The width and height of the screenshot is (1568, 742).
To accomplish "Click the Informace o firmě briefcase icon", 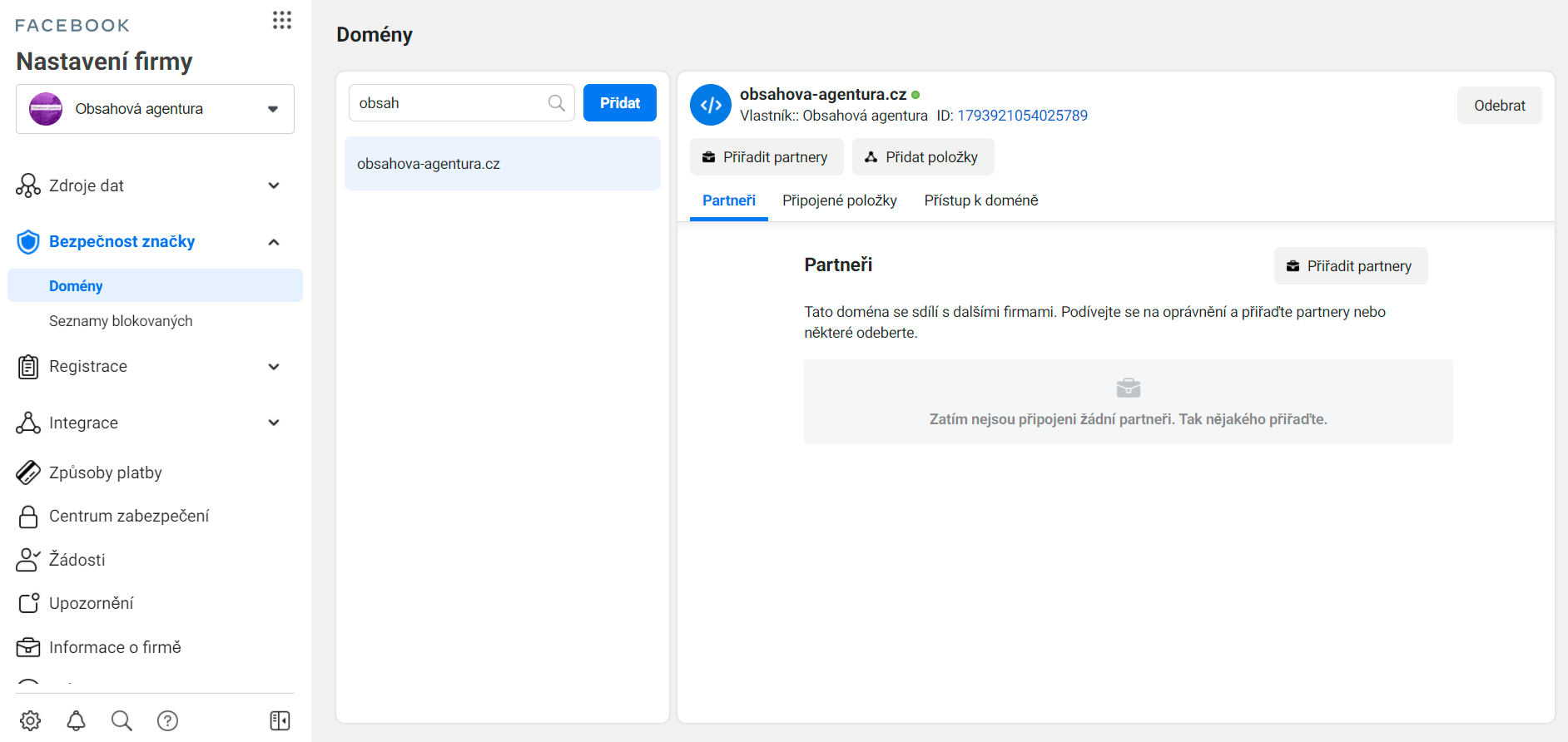I will tap(28, 647).
